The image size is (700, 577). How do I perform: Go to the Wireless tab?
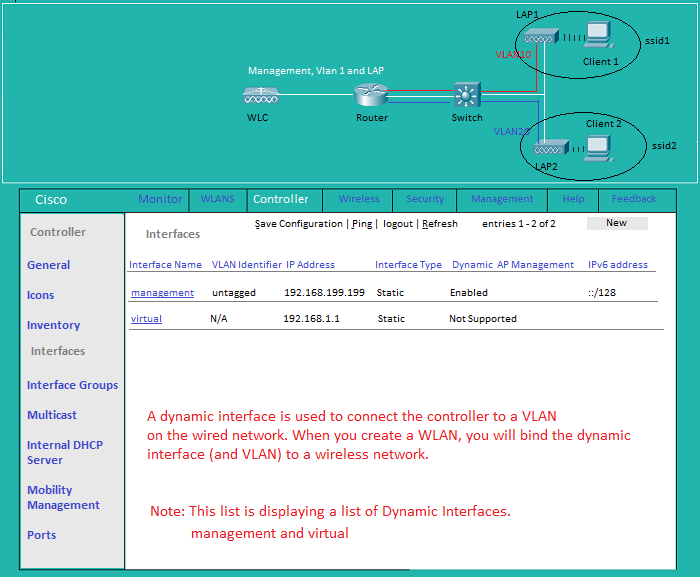tap(359, 199)
